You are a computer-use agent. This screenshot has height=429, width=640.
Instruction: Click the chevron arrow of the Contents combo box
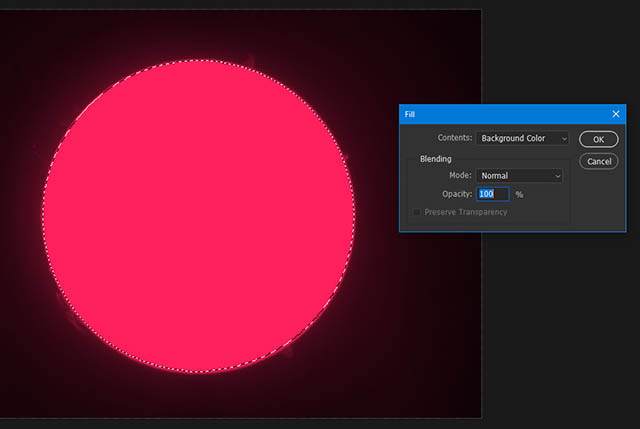[x=564, y=138]
